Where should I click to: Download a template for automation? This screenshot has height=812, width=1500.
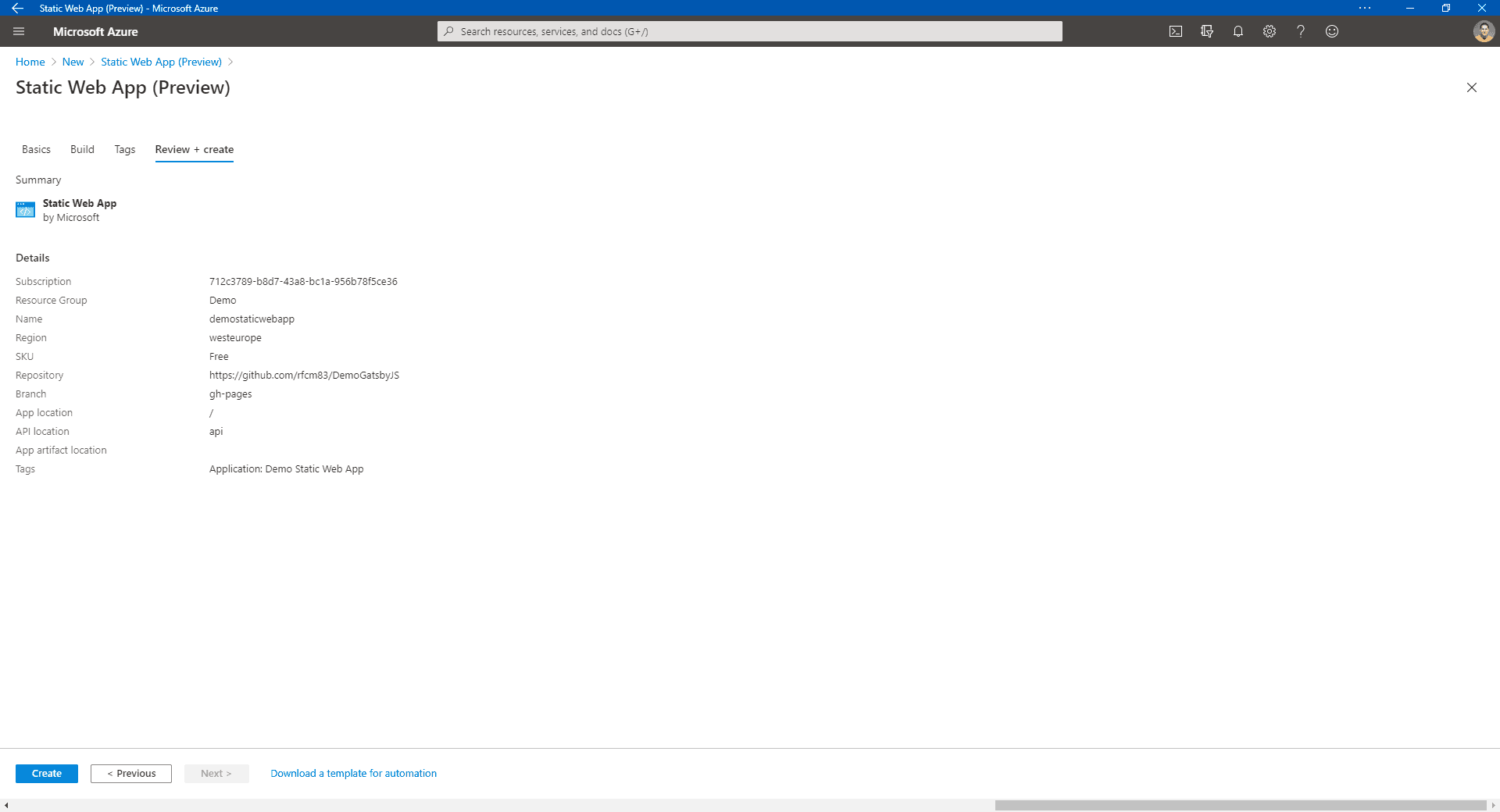(354, 774)
